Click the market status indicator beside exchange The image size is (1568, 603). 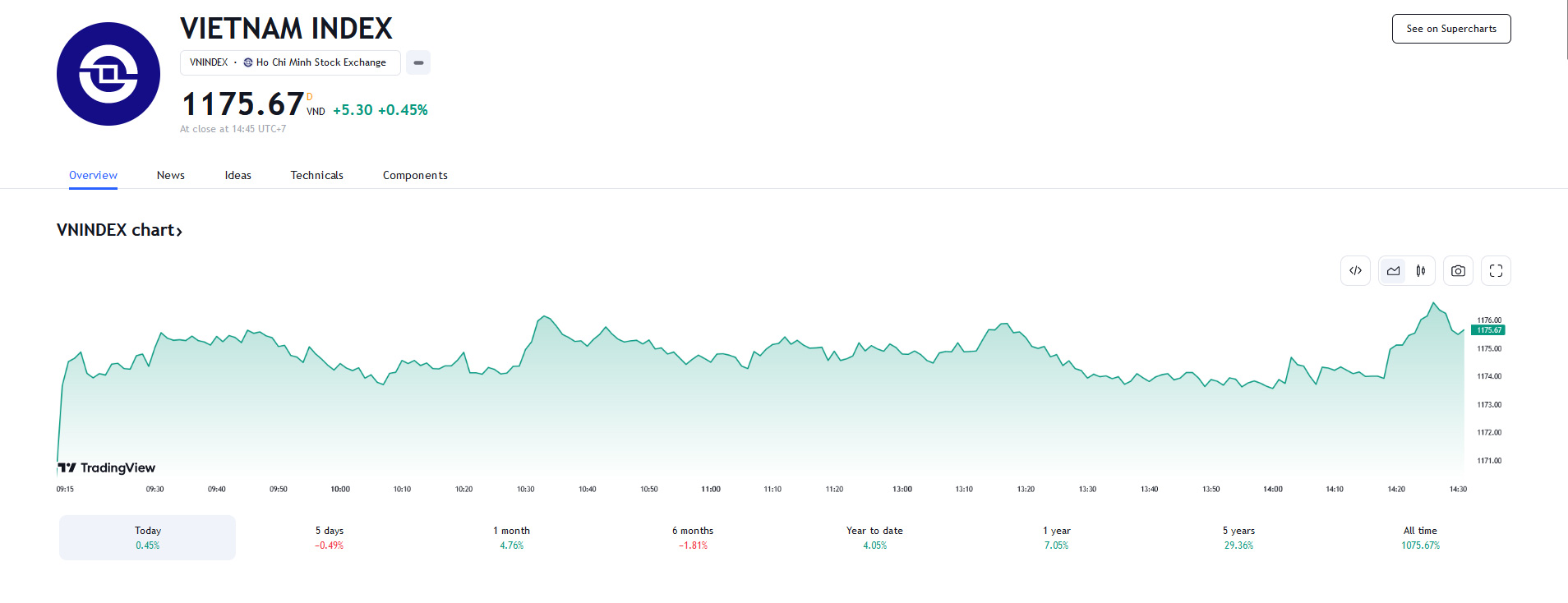click(x=418, y=62)
